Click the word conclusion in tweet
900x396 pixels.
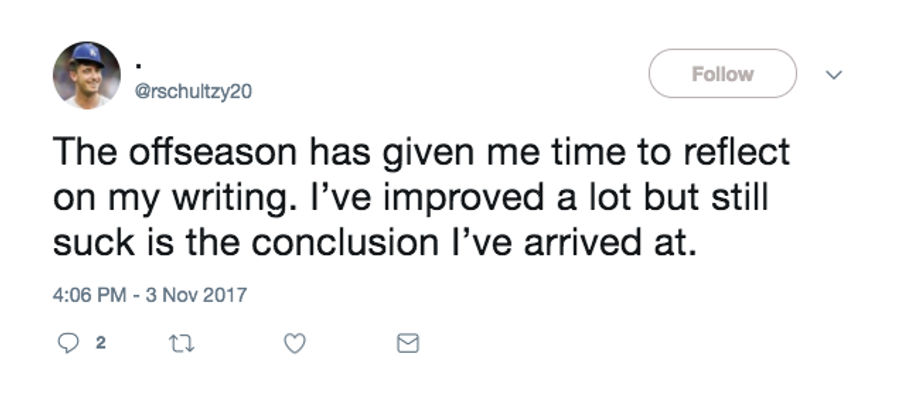tap(345, 243)
